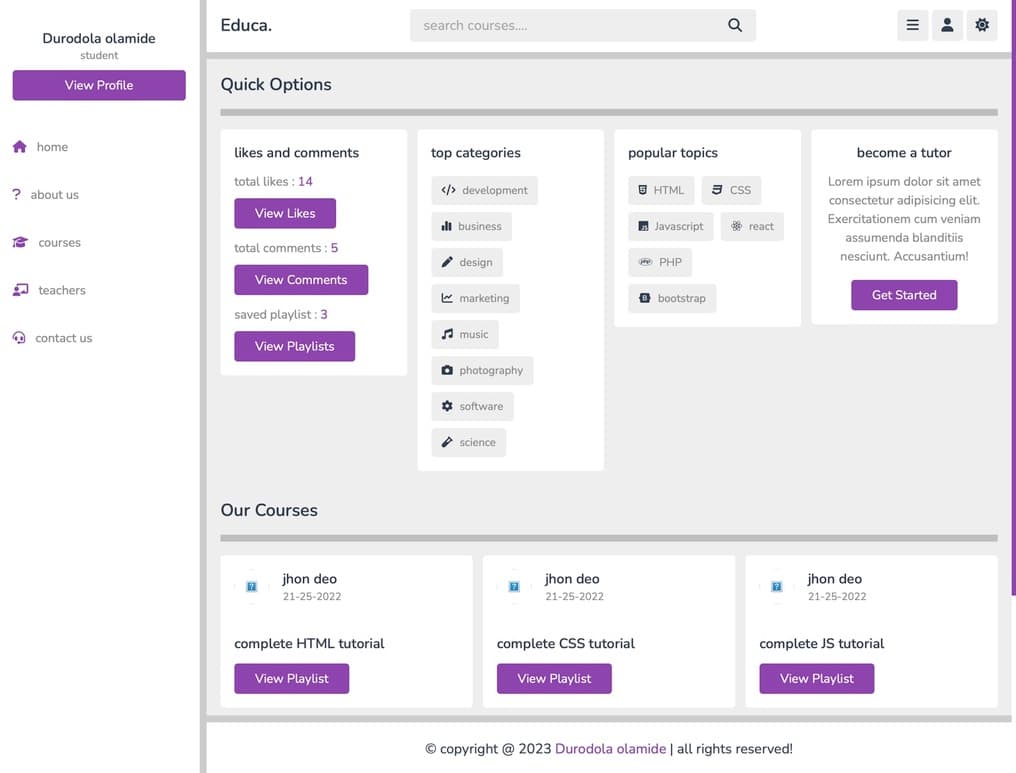
Task: Focus the search courses input field
Action: [x=565, y=26]
